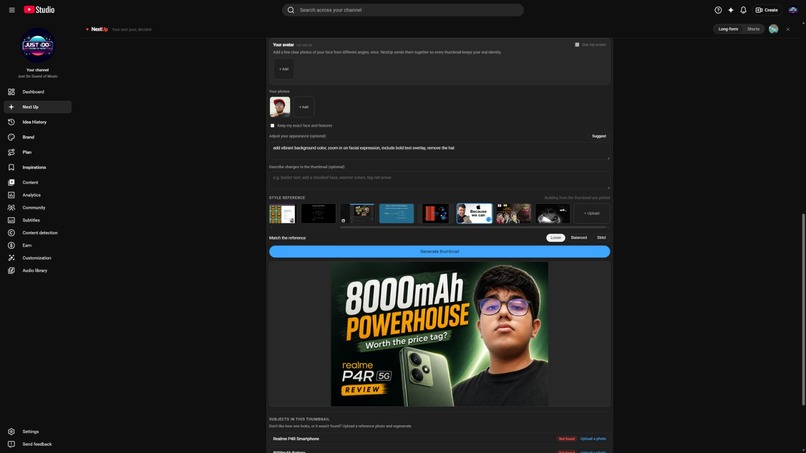The image size is (806, 453).
Task: Click the Brand palette icon
Action: pos(11,137)
